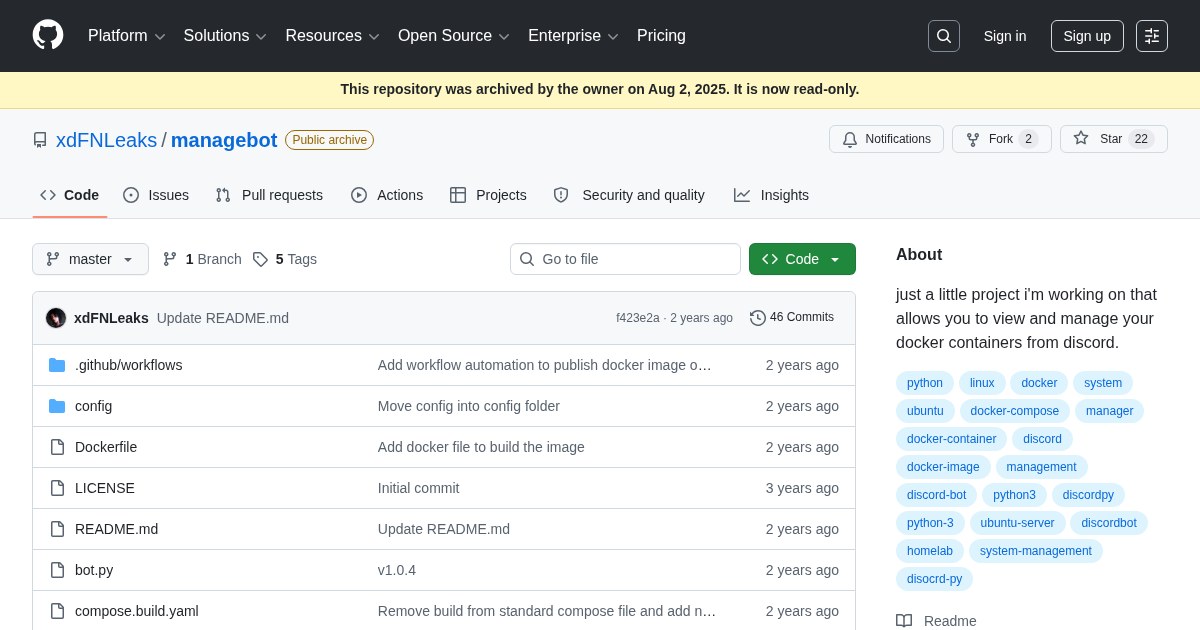This screenshot has height=630, width=1200.
Task: Click the tag icon beside 5 Tags
Action: 260,259
